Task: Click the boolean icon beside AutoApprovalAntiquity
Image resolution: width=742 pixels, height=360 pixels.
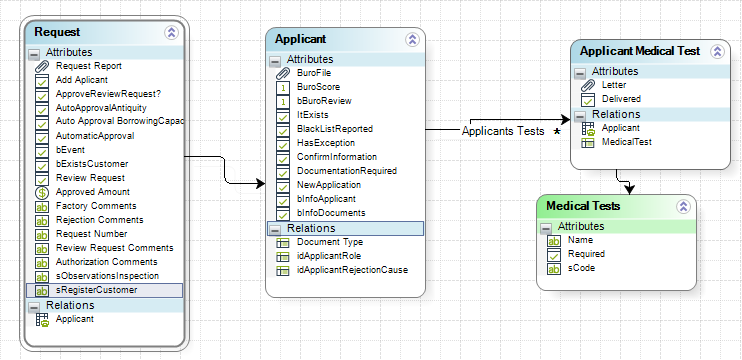Action: (x=42, y=109)
